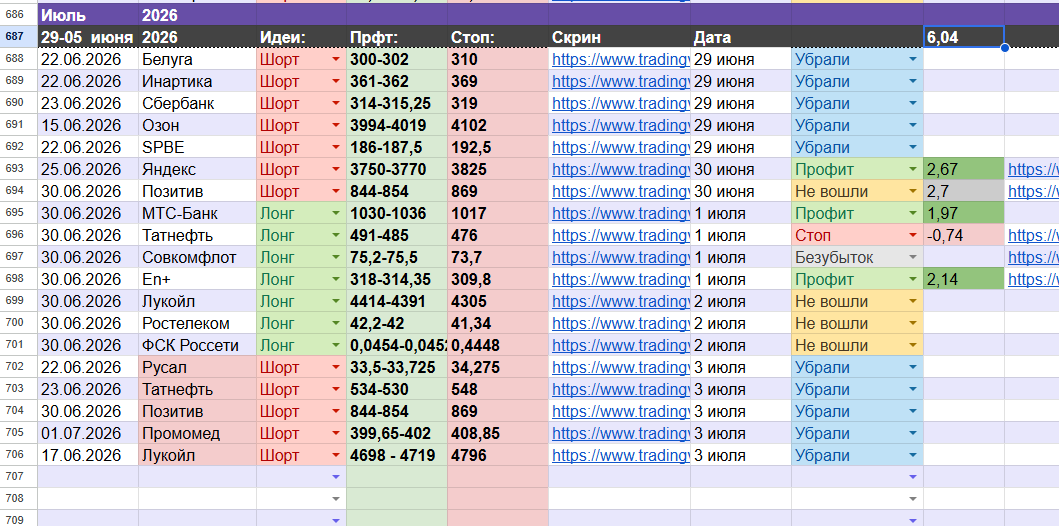Select the date cell 17.06.2026
1059x526 pixels.
(x=88, y=455)
